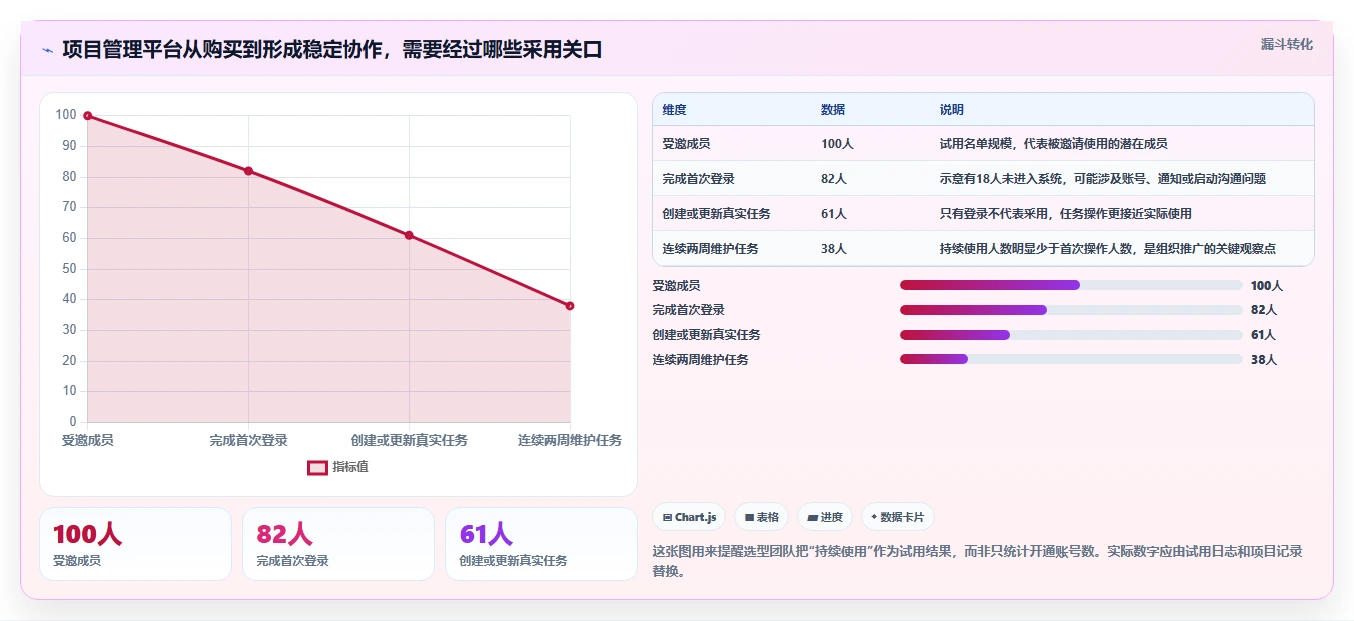Click the x-axis label 受邀成员 under chart
The width and height of the screenshot is (1354, 621).
(x=88, y=441)
